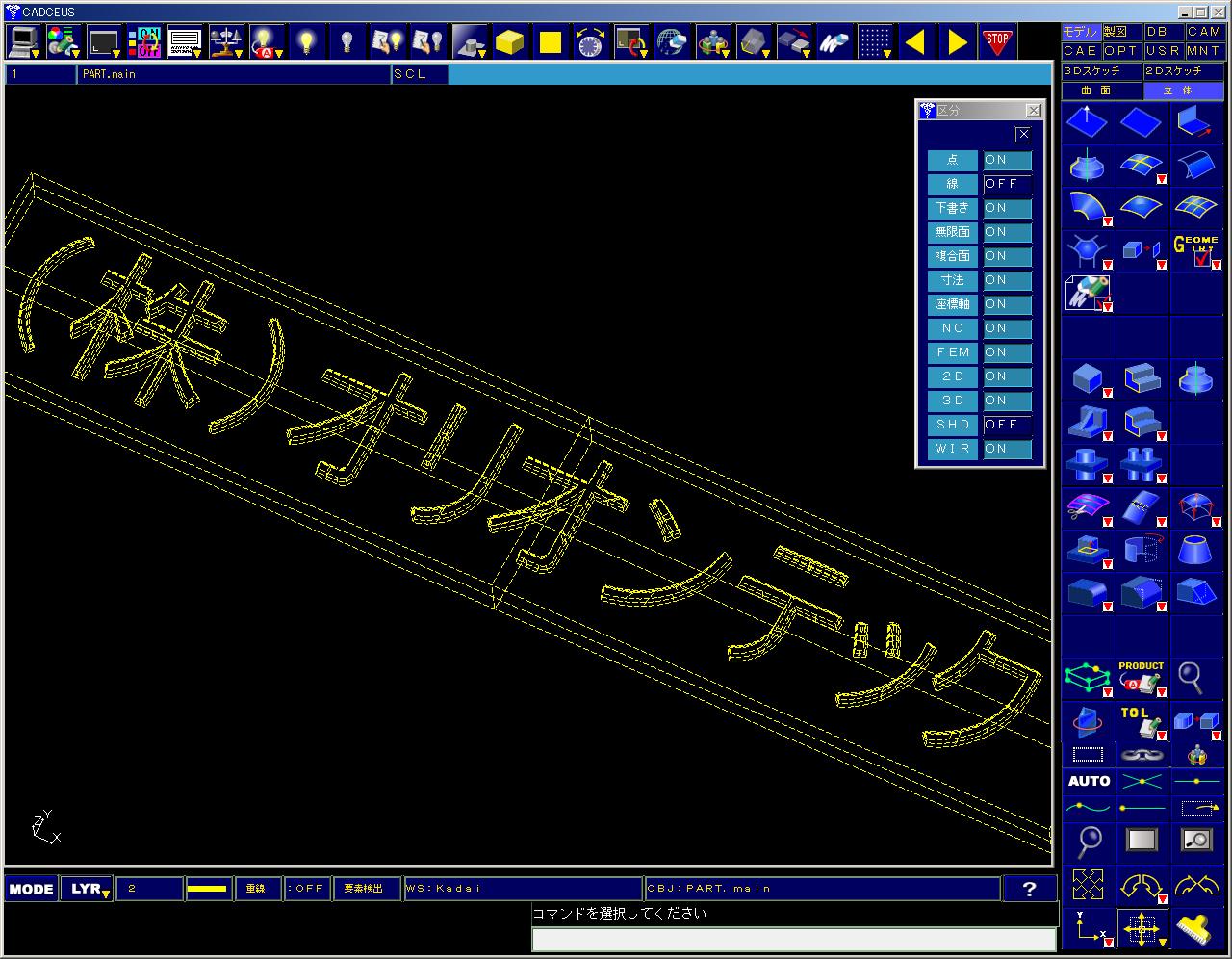
Task: Switch to the CAE tab
Action: [x=1080, y=51]
